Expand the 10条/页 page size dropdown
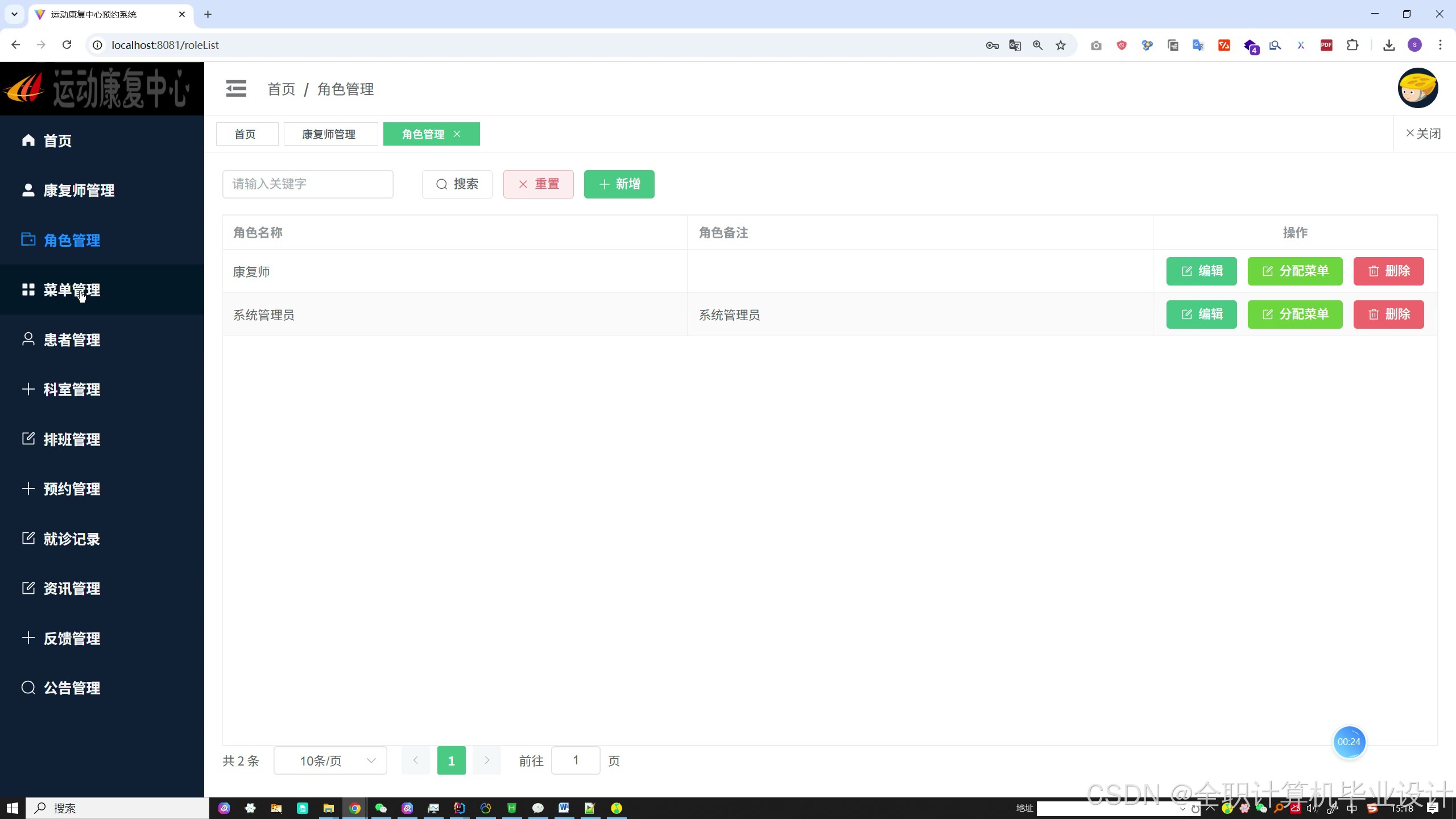This screenshot has width=1456, height=819. tap(330, 760)
